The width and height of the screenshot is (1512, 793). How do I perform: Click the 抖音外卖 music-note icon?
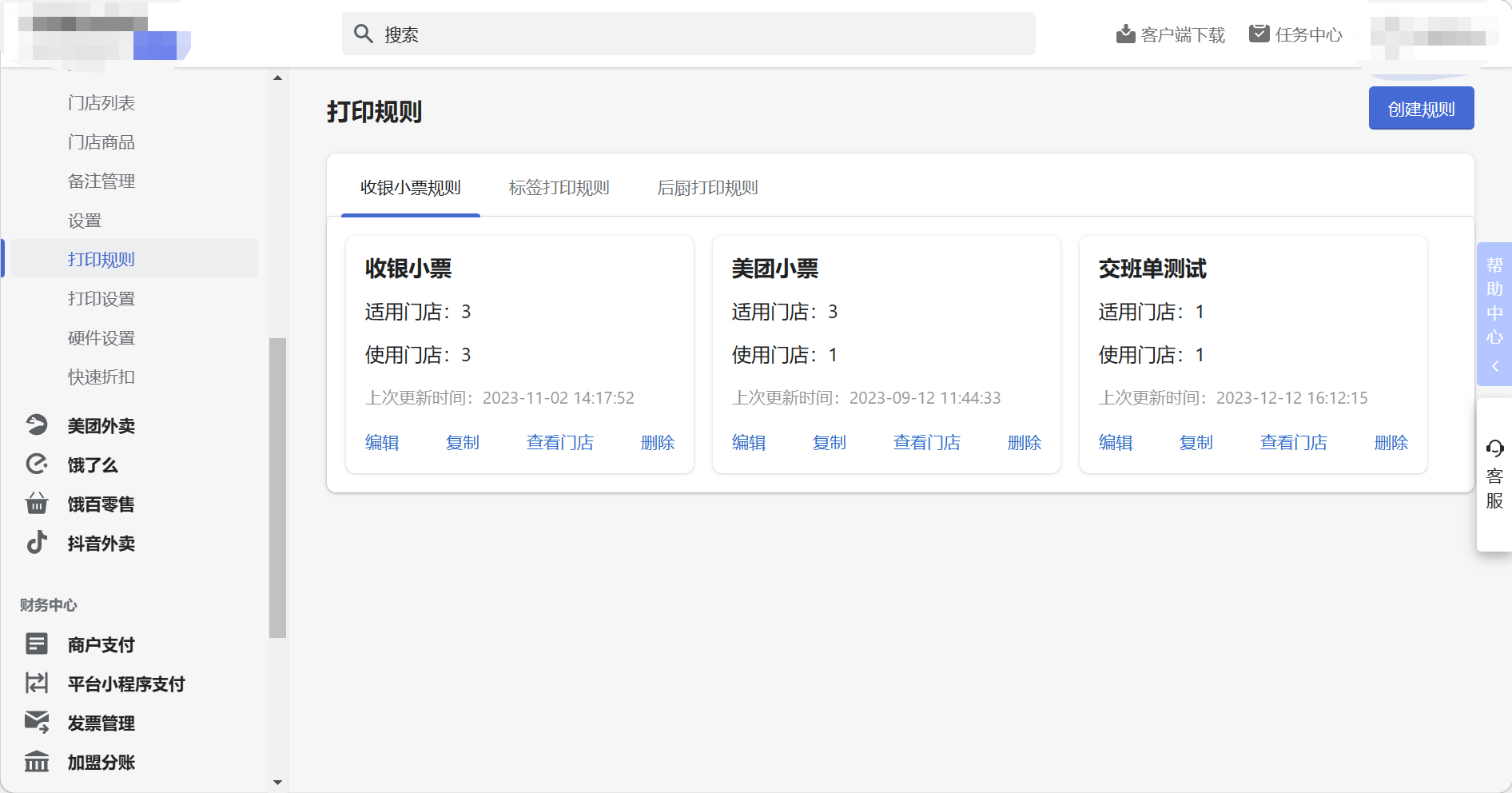pos(37,542)
